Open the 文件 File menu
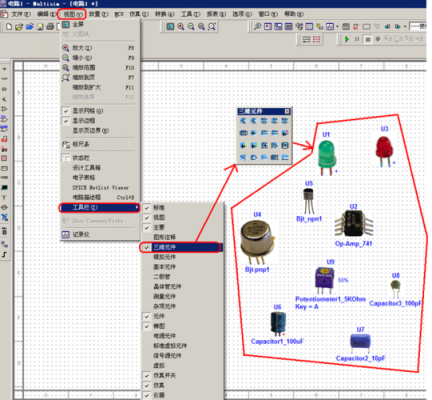Image resolution: width=432 pixels, height=400 pixels. point(21,14)
